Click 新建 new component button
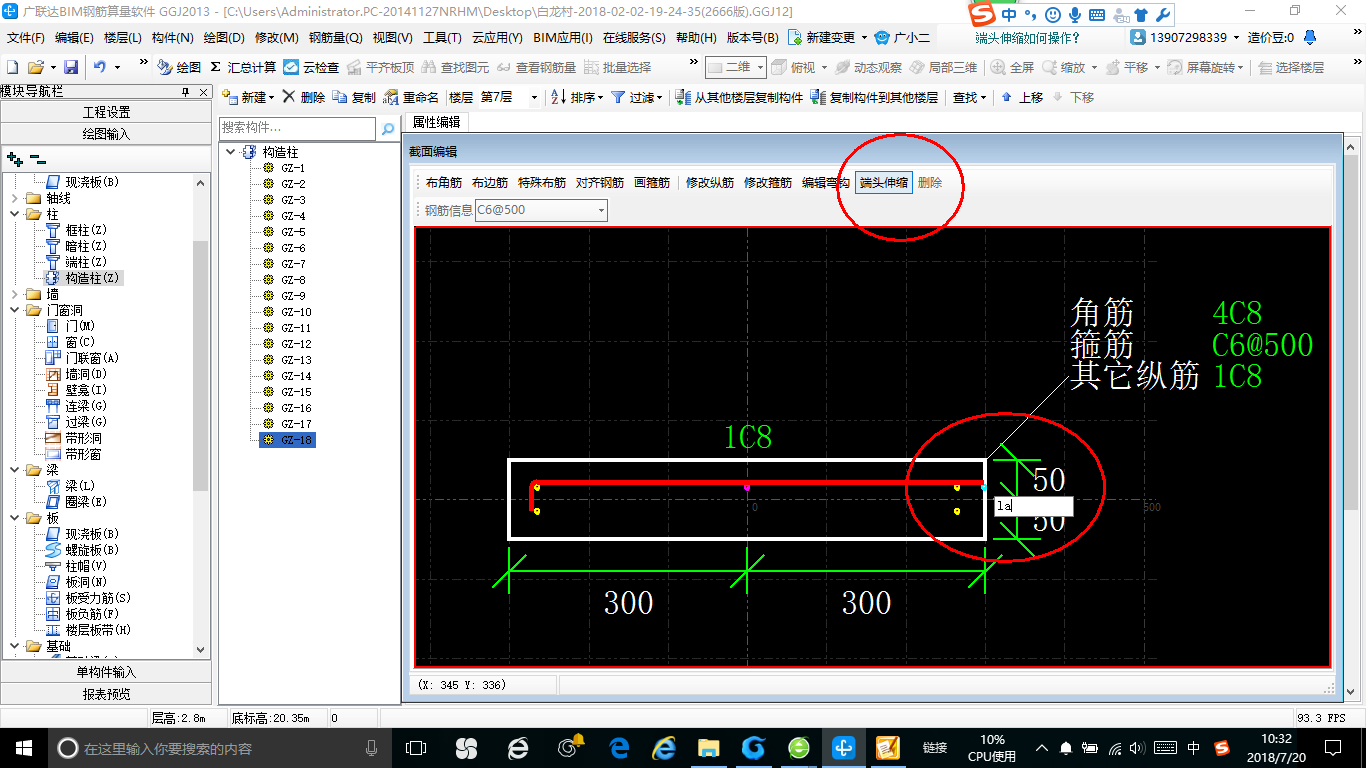The image size is (1366, 768). click(246, 97)
